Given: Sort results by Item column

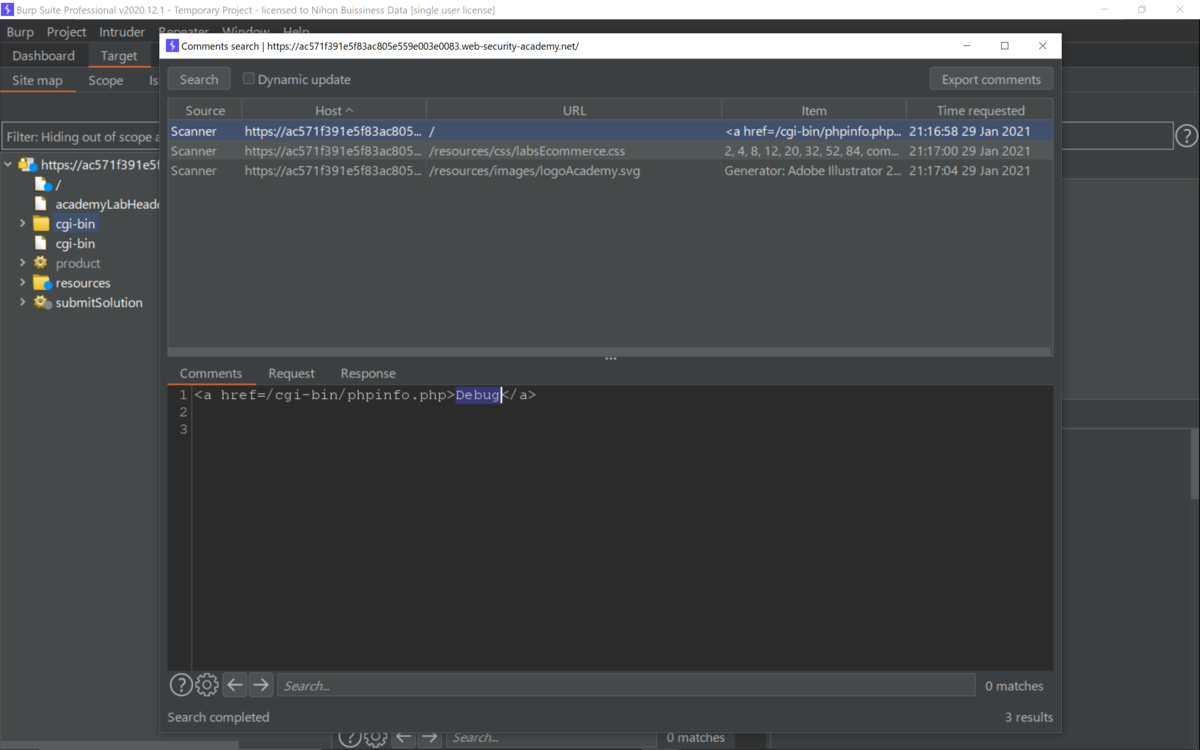Looking at the screenshot, I should tap(814, 110).
